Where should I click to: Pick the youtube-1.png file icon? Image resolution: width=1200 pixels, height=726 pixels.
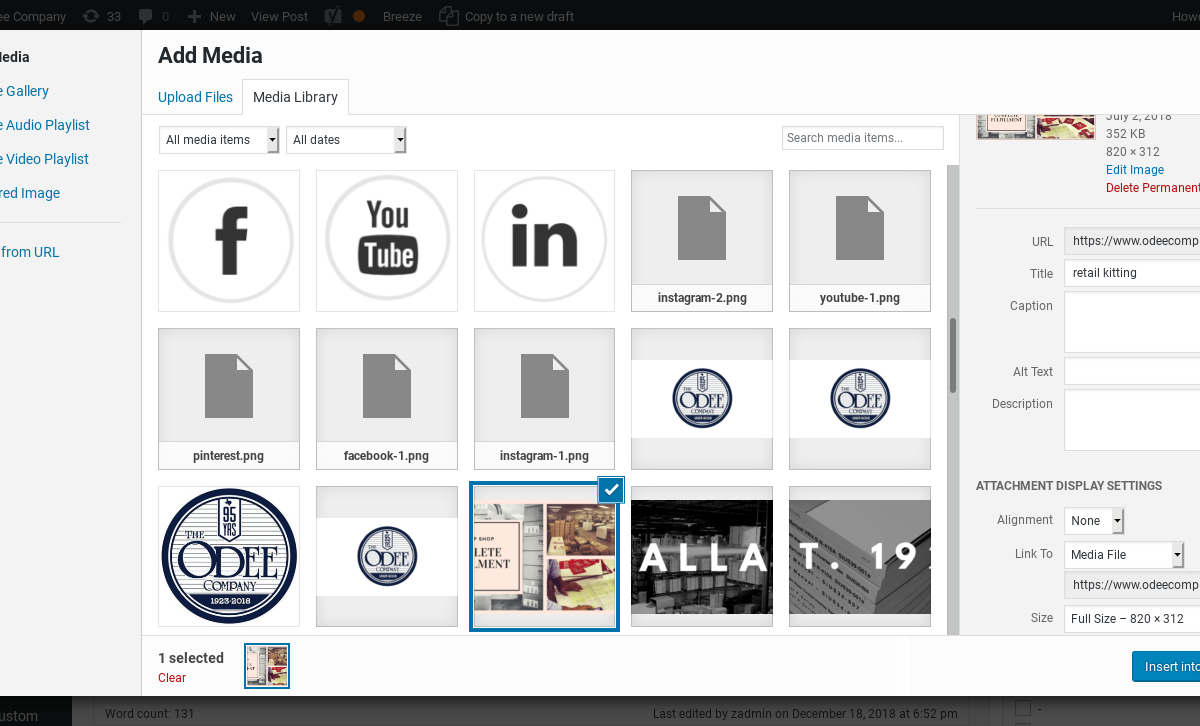coord(860,230)
